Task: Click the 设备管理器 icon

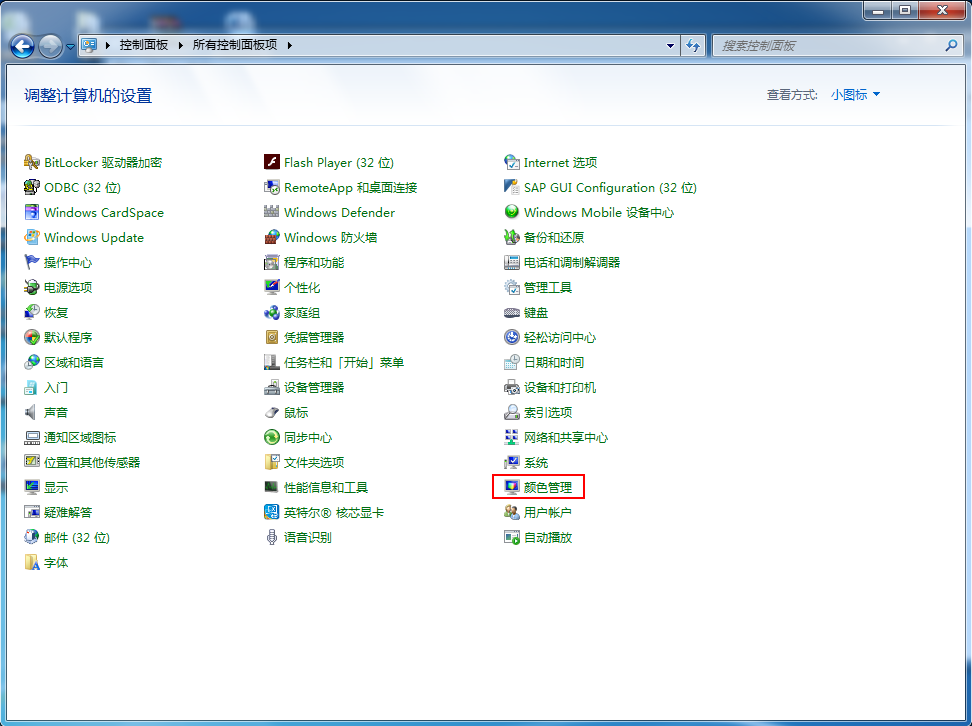Action: 272,387
